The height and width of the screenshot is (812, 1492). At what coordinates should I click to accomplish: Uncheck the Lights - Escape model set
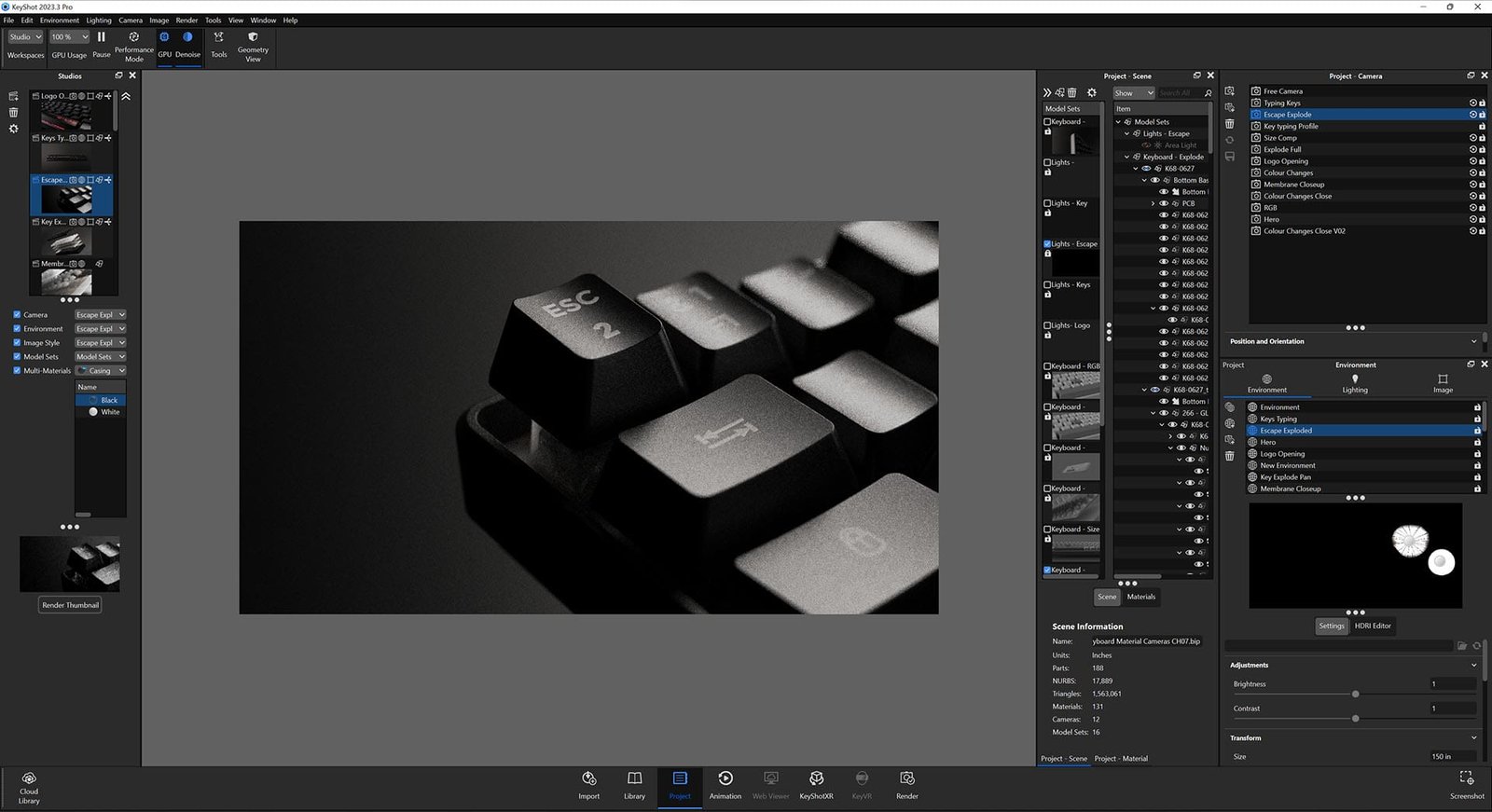point(1047,244)
